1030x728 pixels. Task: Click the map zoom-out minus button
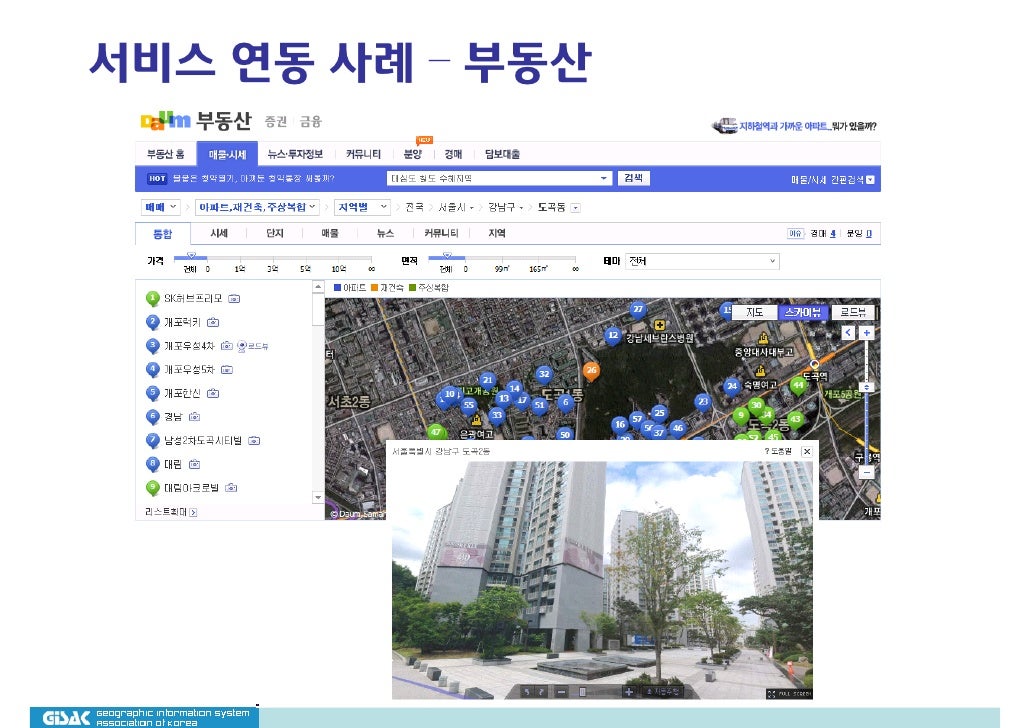867,473
